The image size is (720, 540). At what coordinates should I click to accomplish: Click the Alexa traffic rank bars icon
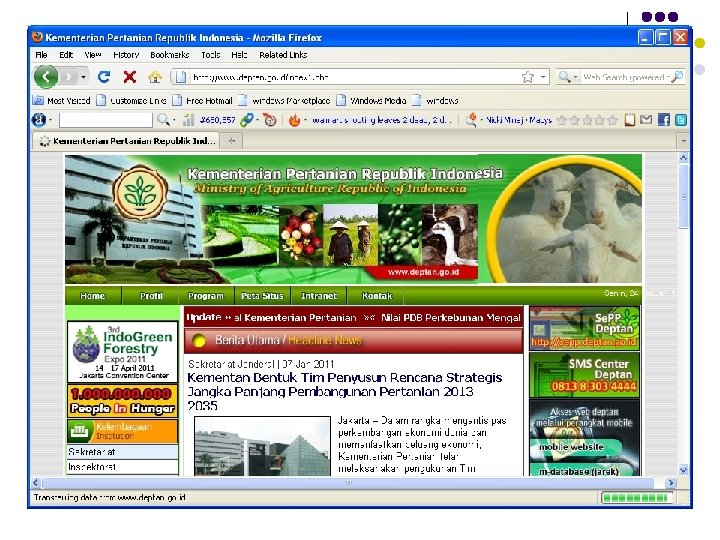188,120
